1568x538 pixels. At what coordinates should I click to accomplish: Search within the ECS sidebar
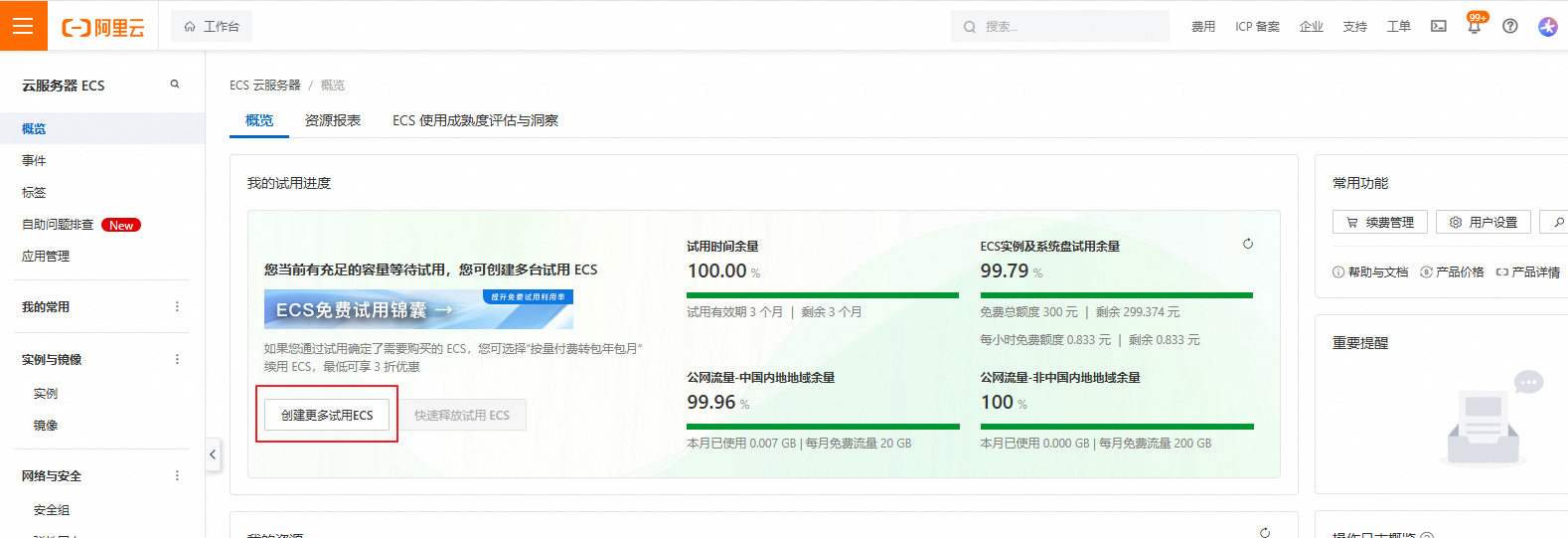tap(175, 85)
